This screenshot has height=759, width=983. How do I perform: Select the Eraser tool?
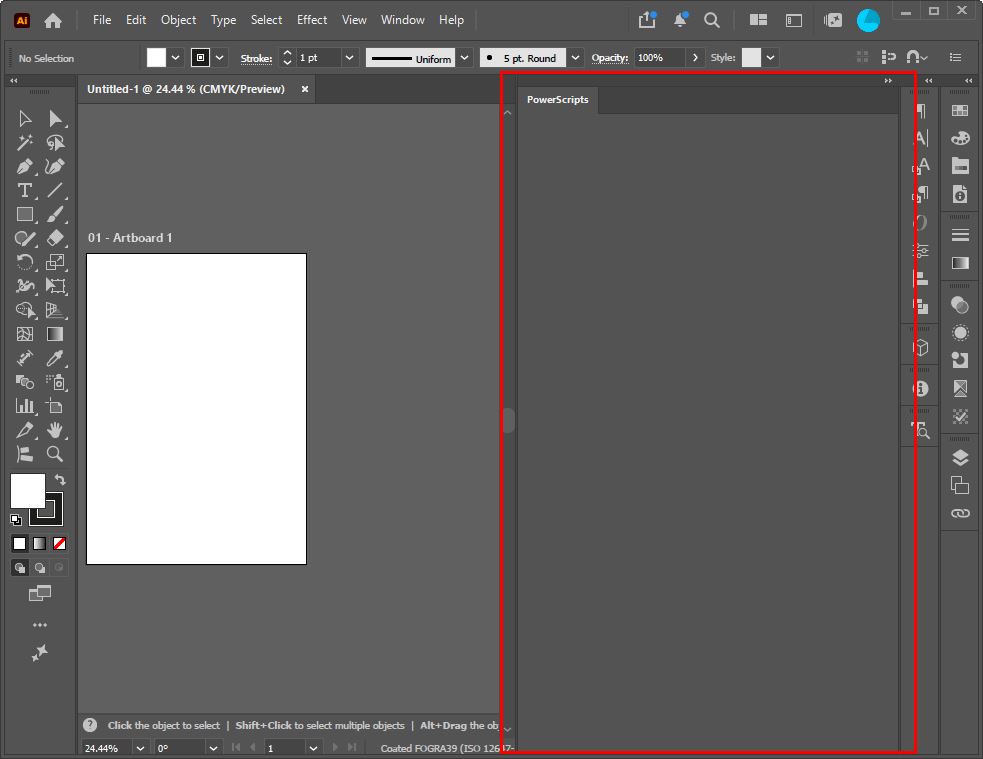[x=55, y=238]
